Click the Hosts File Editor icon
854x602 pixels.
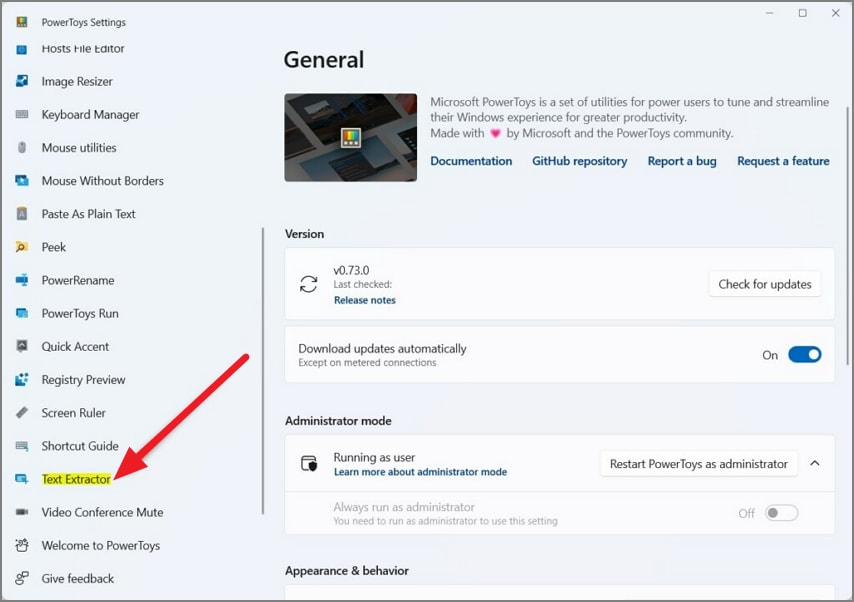tap(21, 49)
